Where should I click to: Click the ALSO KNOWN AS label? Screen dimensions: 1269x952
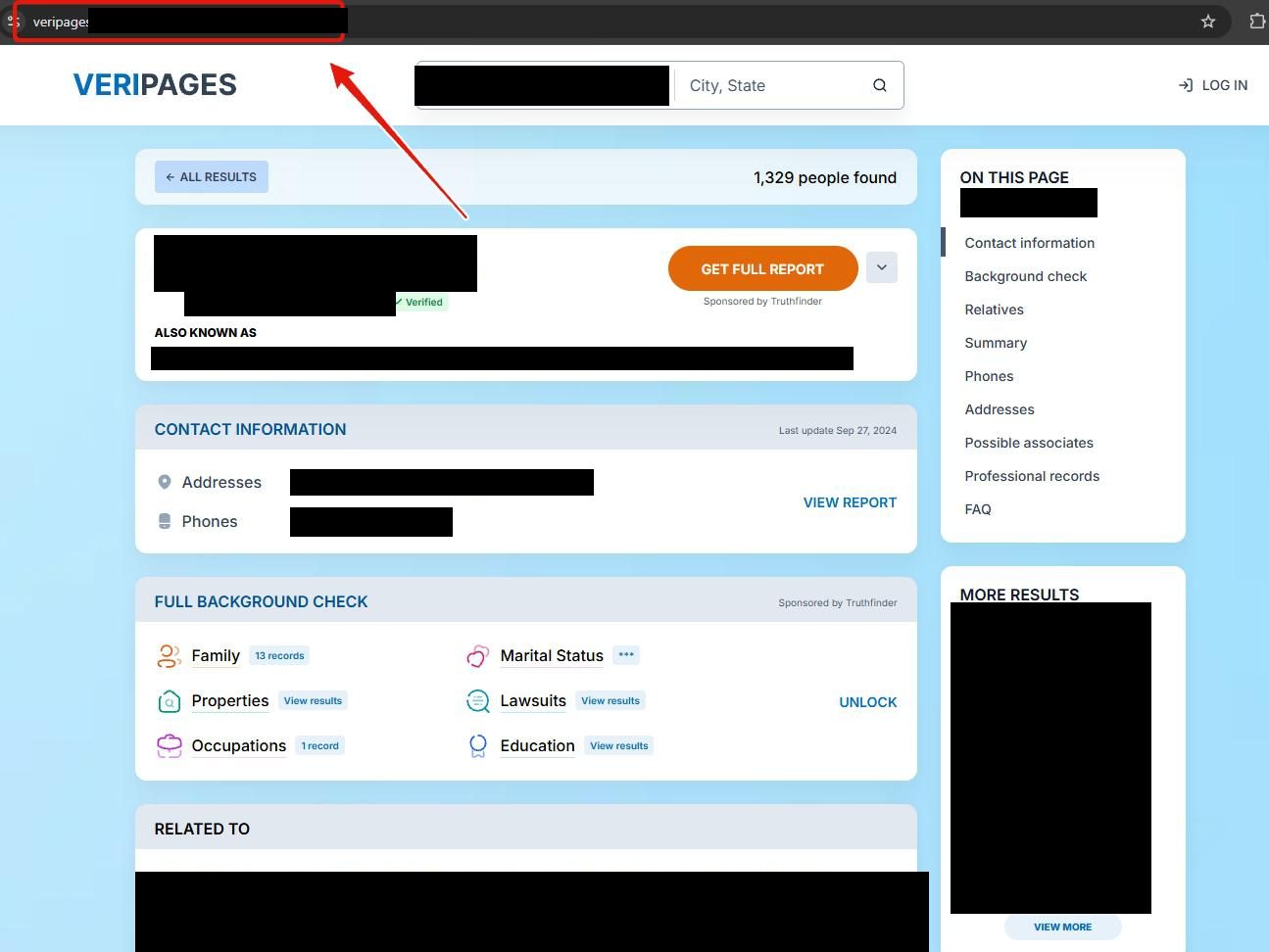tap(205, 333)
